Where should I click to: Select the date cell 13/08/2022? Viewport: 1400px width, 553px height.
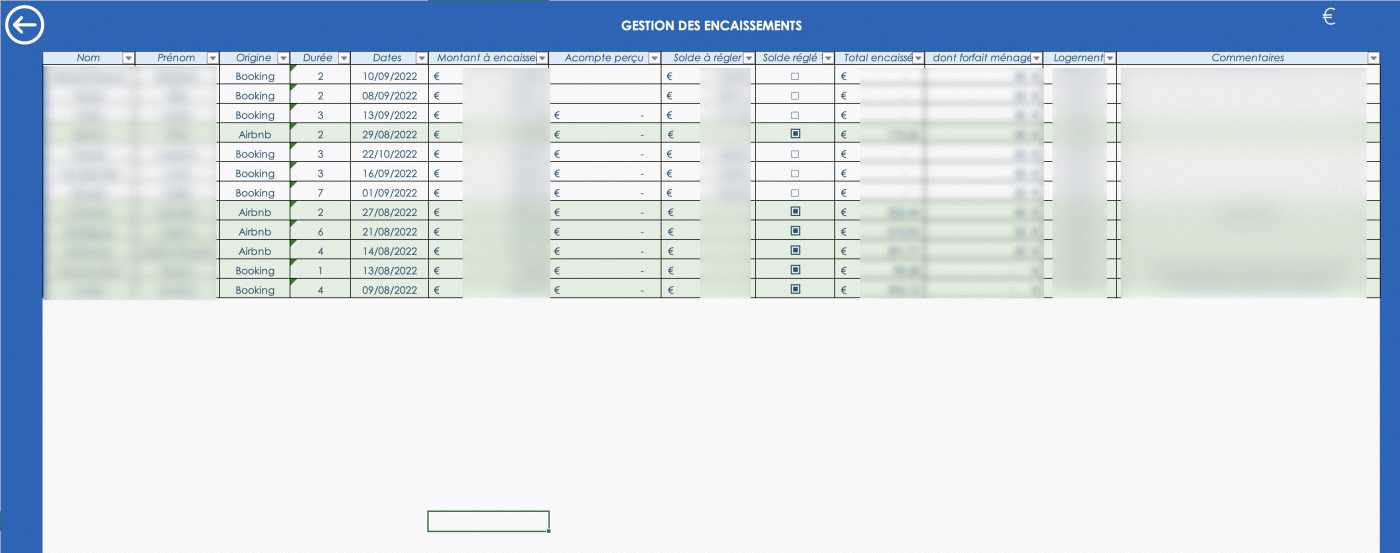point(390,270)
